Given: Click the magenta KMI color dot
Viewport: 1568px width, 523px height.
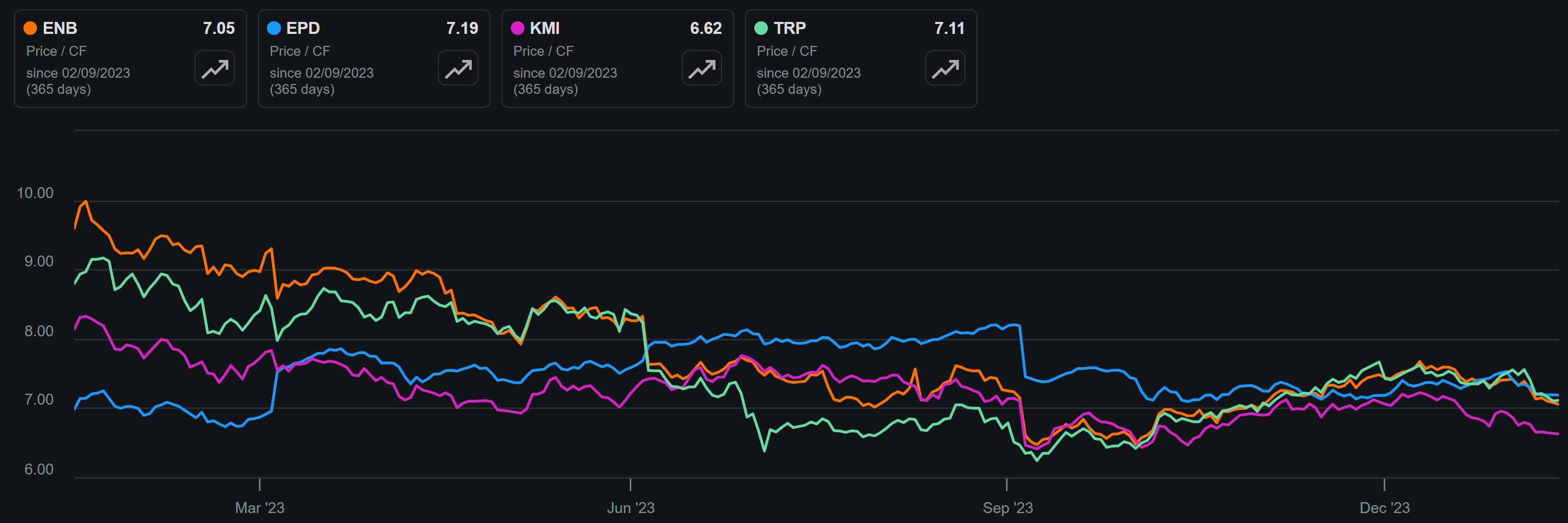Looking at the screenshot, I should click(518, 28).
